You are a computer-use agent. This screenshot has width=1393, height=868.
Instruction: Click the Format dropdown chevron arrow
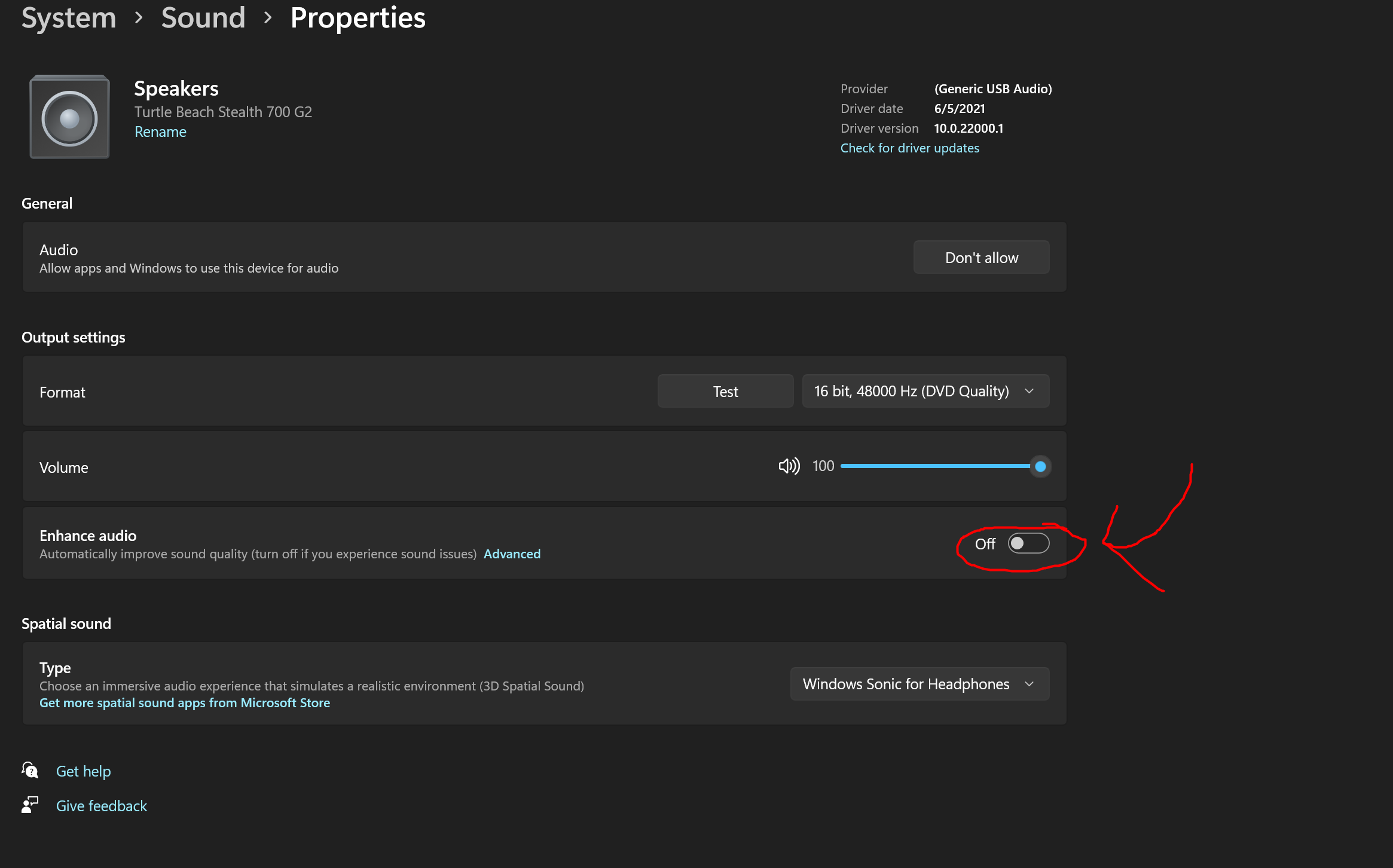(1030, 392)
